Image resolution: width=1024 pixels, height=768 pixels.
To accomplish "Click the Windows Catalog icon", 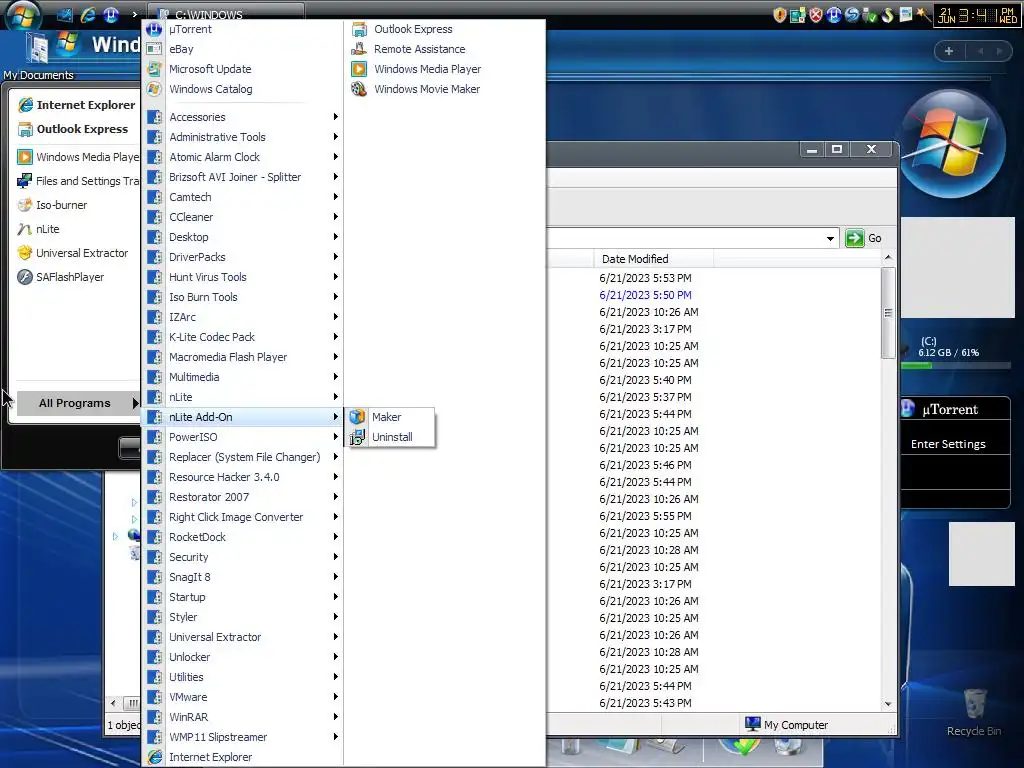I will (154, 89).
